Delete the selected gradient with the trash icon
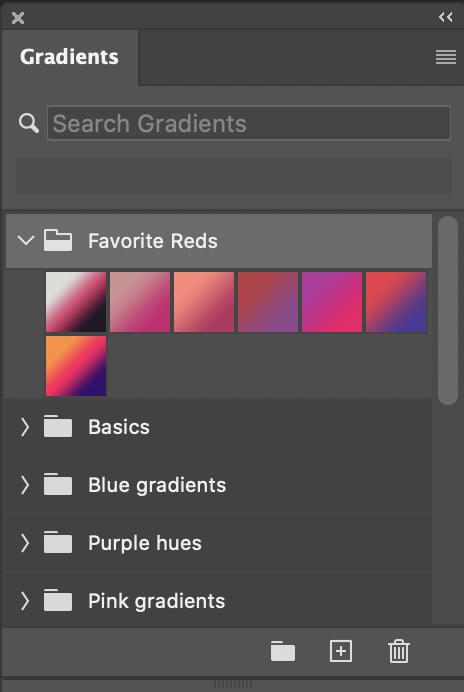Viewport: 464px width, 692px height. (x=399, y=651)
